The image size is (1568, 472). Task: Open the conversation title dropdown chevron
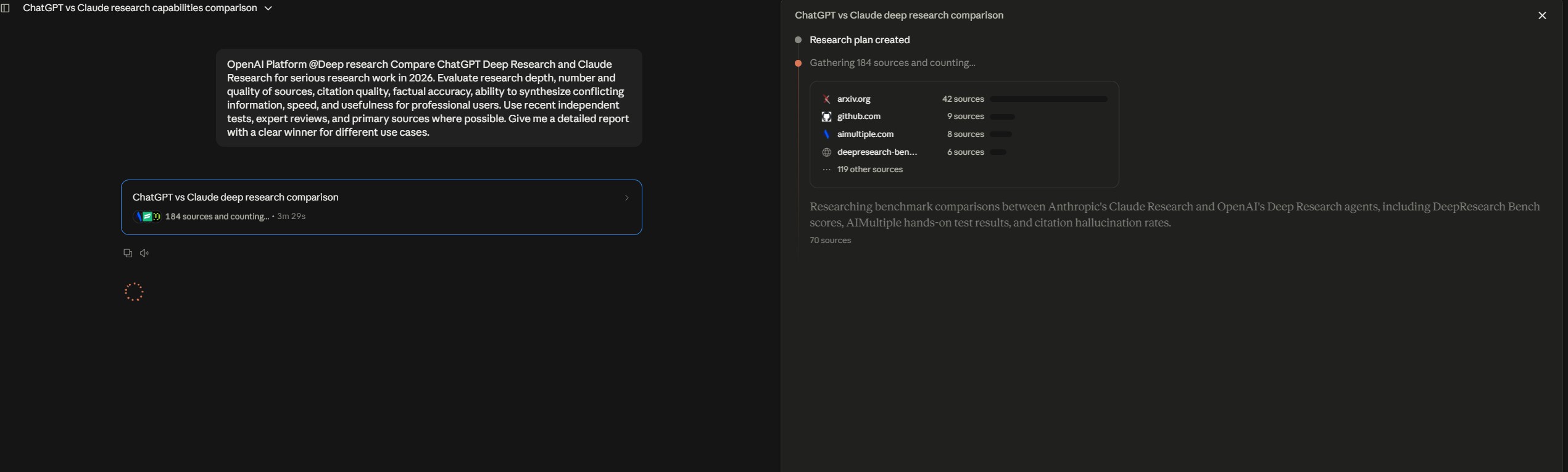(x=268, y=8)
